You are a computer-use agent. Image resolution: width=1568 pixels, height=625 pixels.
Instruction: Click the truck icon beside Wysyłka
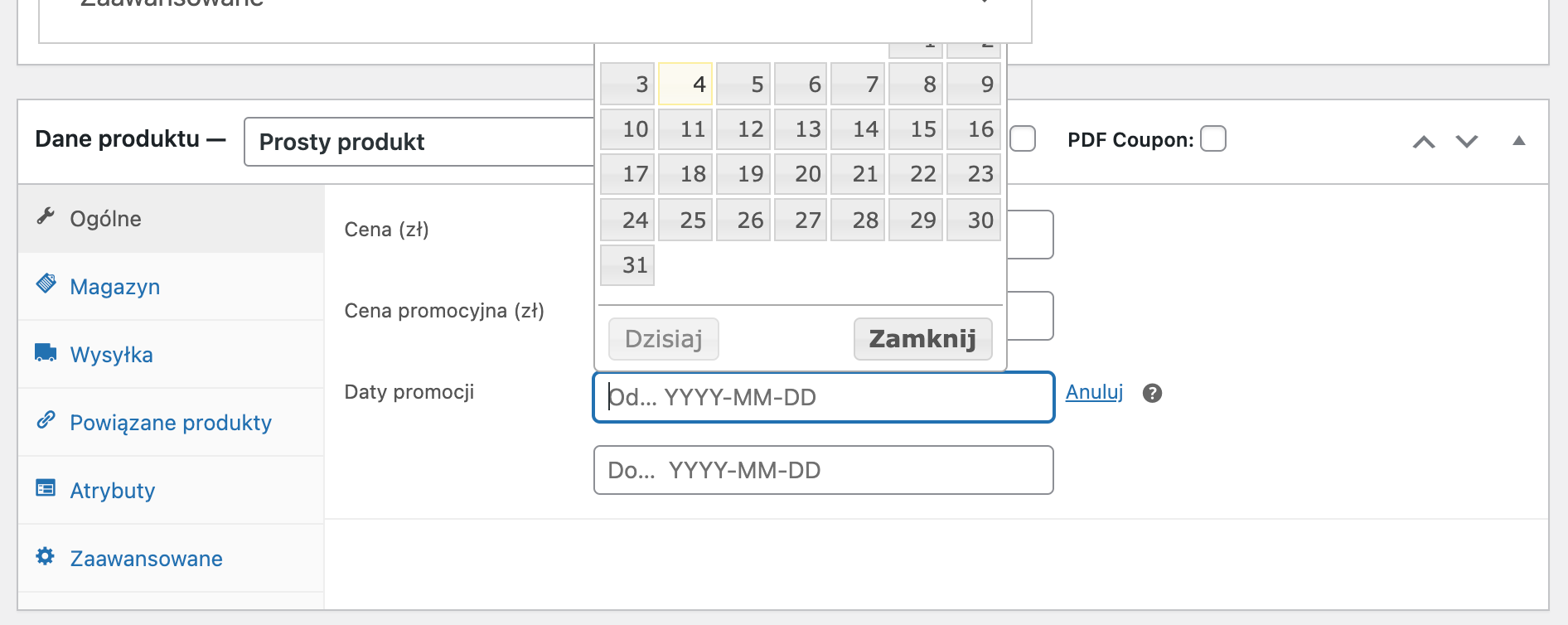46,352
